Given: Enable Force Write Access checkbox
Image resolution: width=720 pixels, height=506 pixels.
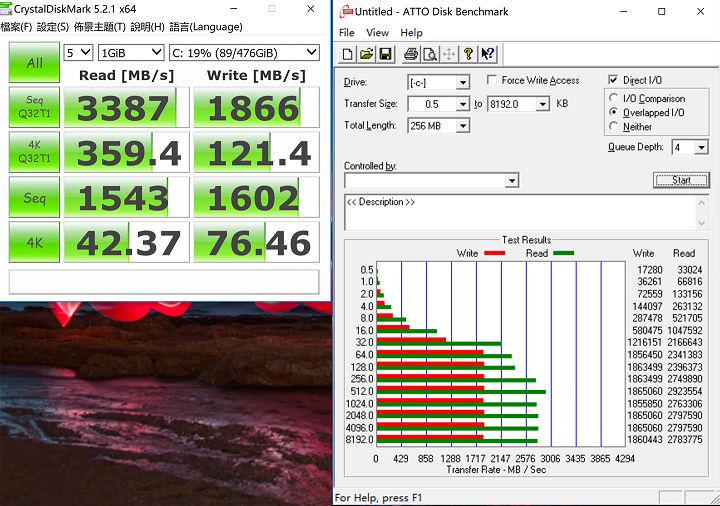Looking at the screenshot, I should [492, 80].
